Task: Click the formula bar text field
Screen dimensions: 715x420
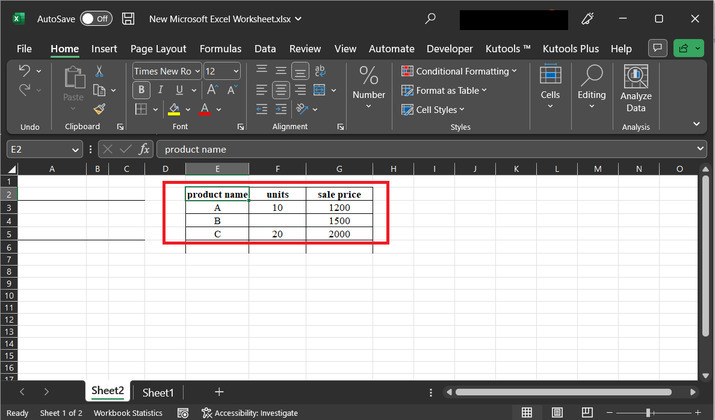Action: point(431,149)
